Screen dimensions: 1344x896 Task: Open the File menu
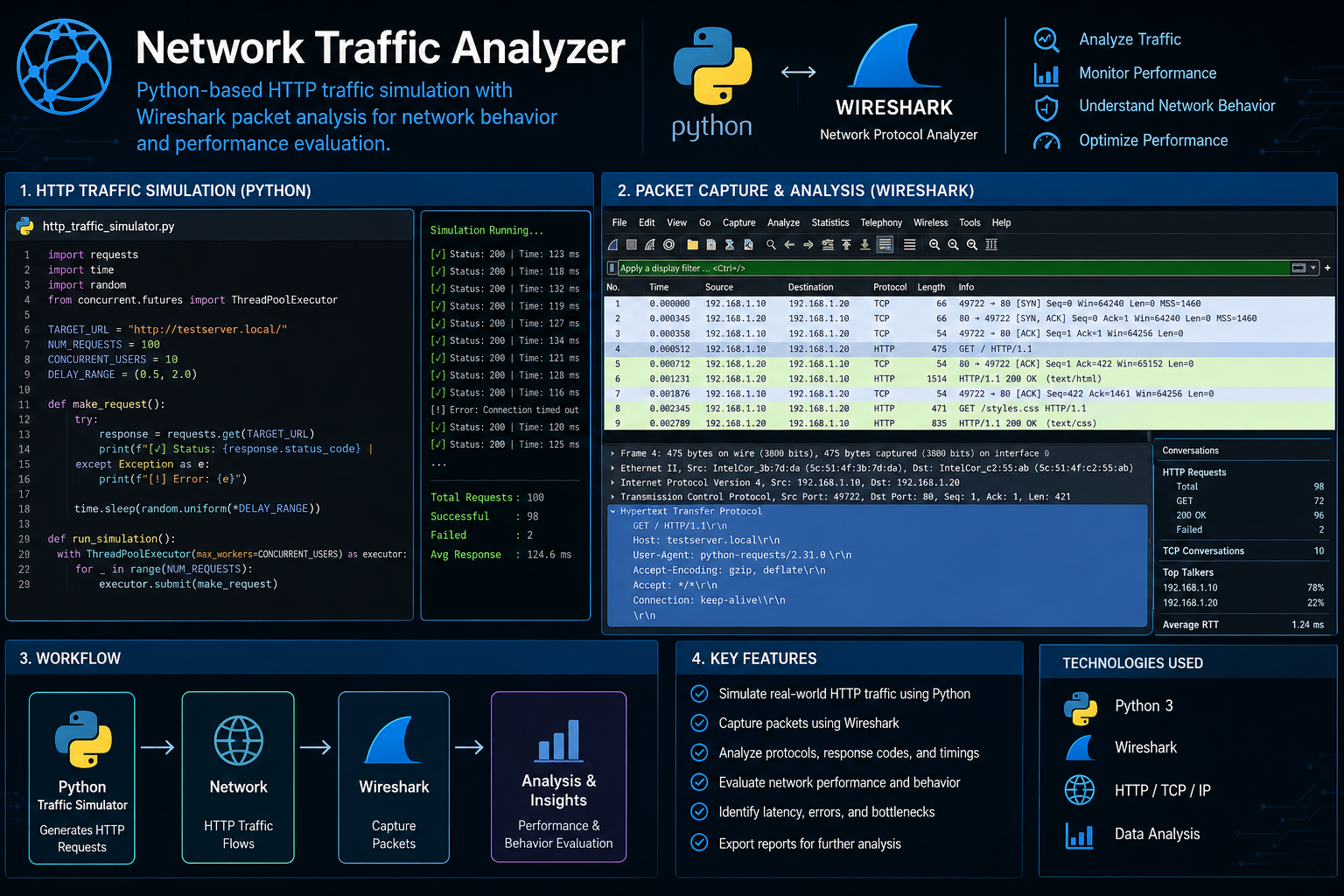[619, 222]
